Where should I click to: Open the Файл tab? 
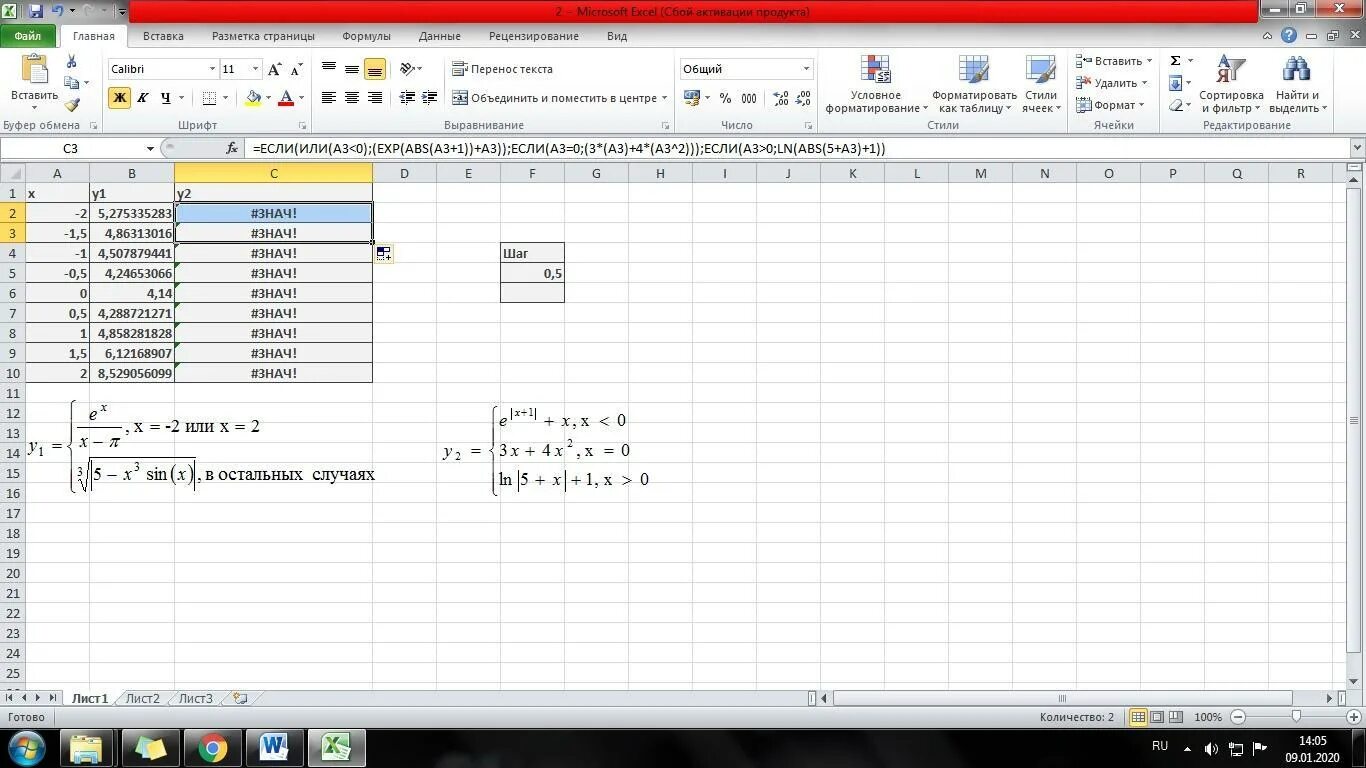(x=28, y=36)
